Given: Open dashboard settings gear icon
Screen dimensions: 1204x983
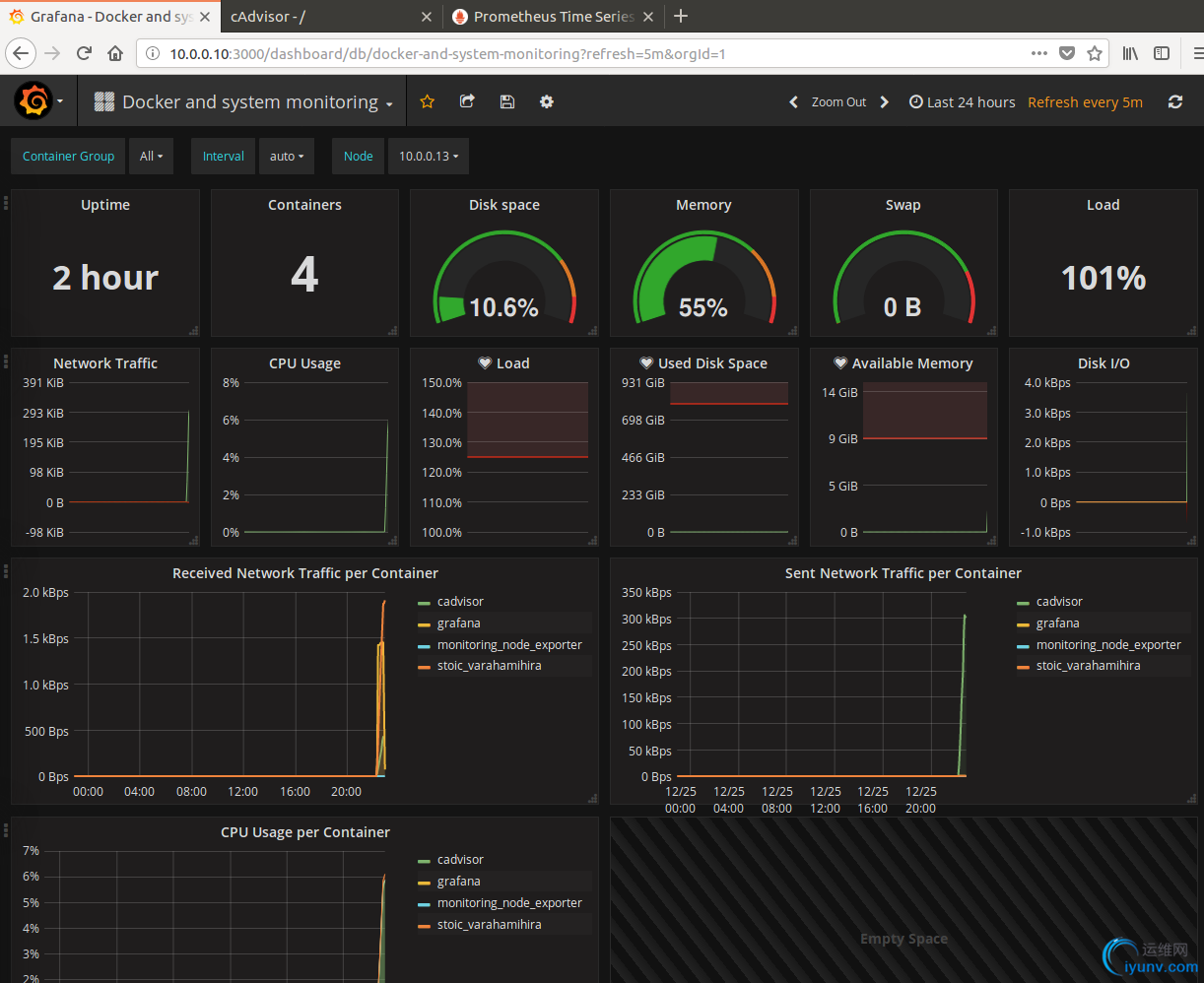Looking at the screenshot, I should click(x=547, y=101).
